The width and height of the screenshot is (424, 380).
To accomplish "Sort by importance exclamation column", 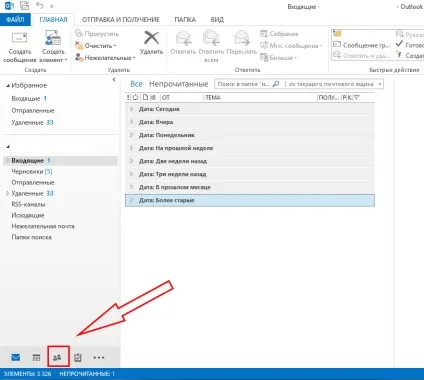I will tap(129, 97).
